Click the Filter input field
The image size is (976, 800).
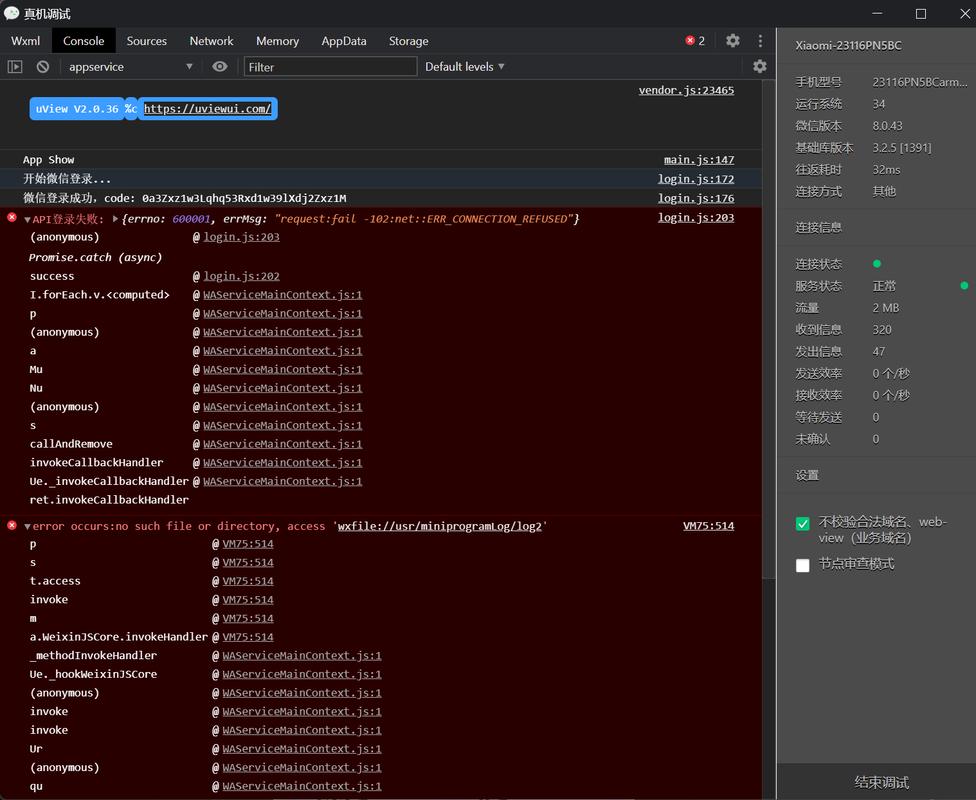(x=330, y=67)
